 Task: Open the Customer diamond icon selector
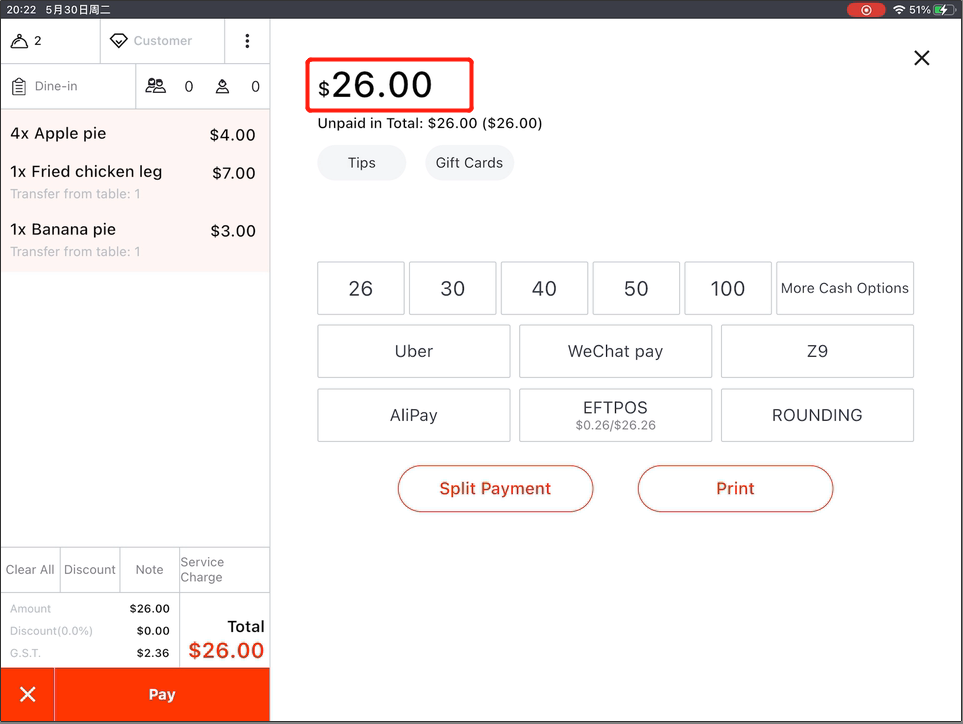(x=119, y=41)
